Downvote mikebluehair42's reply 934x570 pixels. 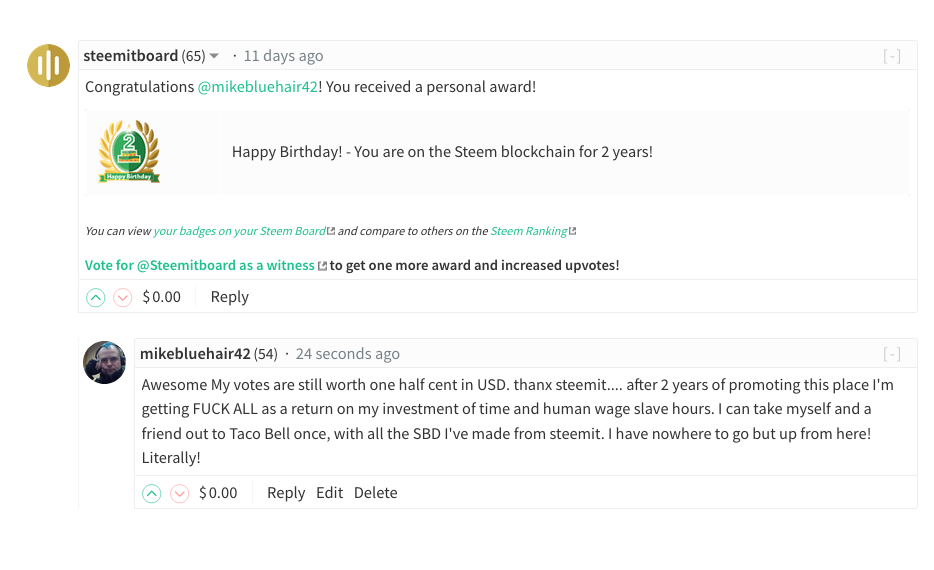coord(179,493)
